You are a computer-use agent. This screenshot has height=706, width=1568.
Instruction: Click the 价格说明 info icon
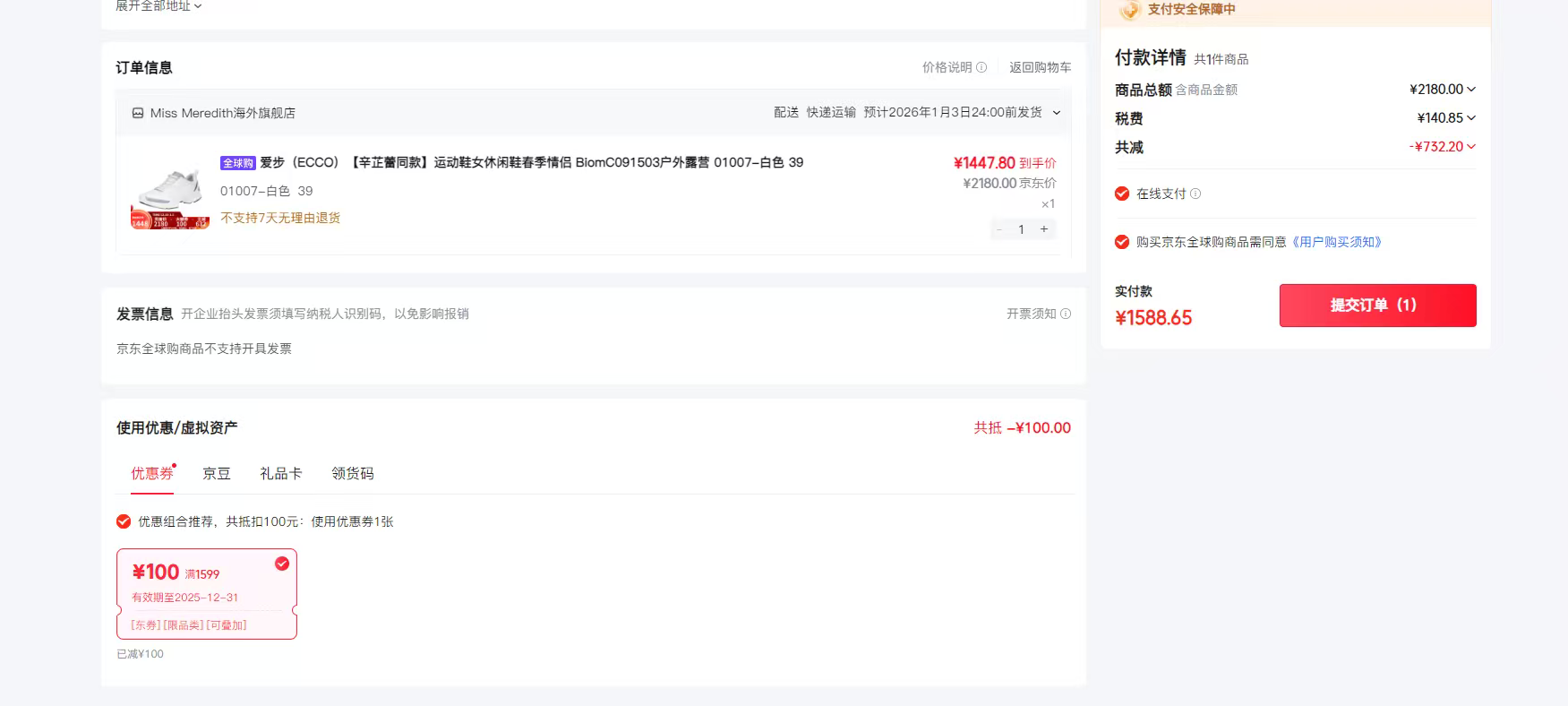click(x=981, y=67)
